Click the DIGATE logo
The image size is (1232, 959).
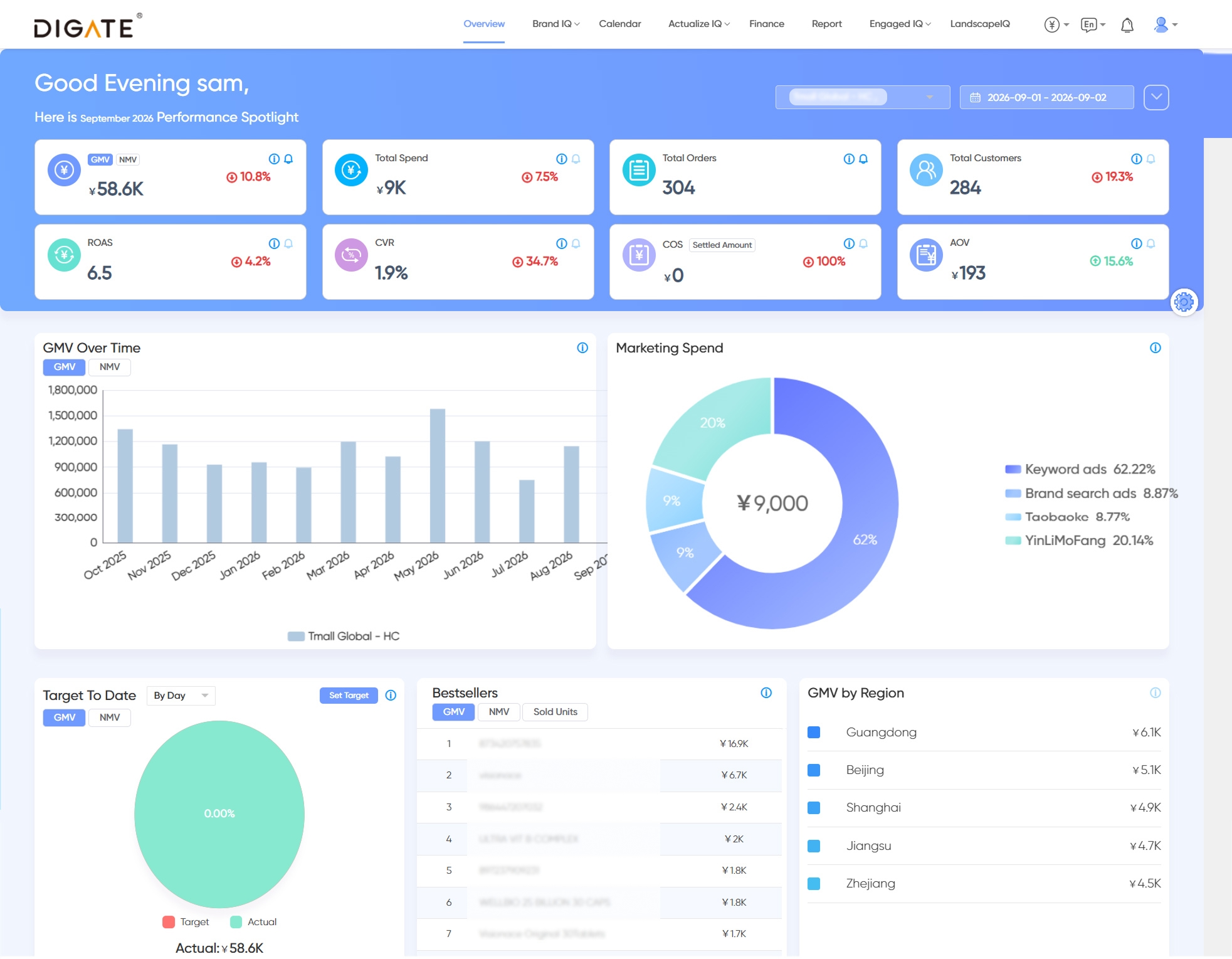88,26
